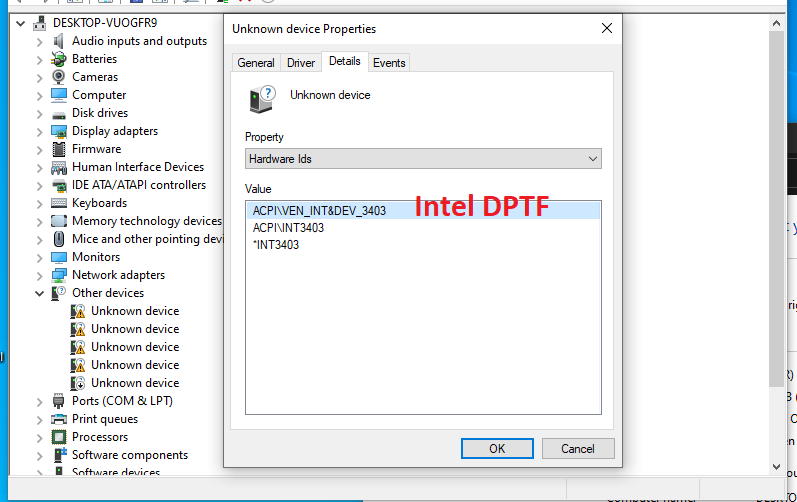
Task: Switch to the Driver tab
Action: pyautogui.click(x=301, y=63)
